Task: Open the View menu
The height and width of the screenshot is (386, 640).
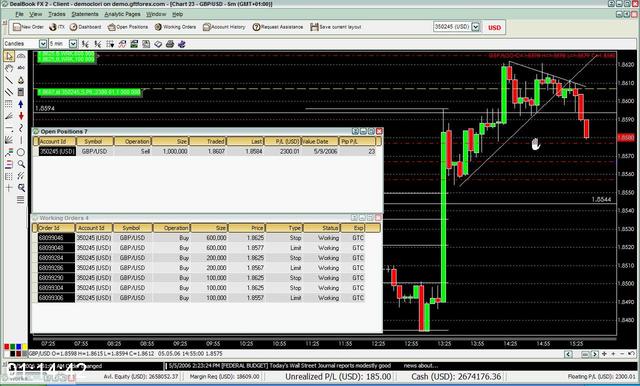Action: click(x=36, y=14)
